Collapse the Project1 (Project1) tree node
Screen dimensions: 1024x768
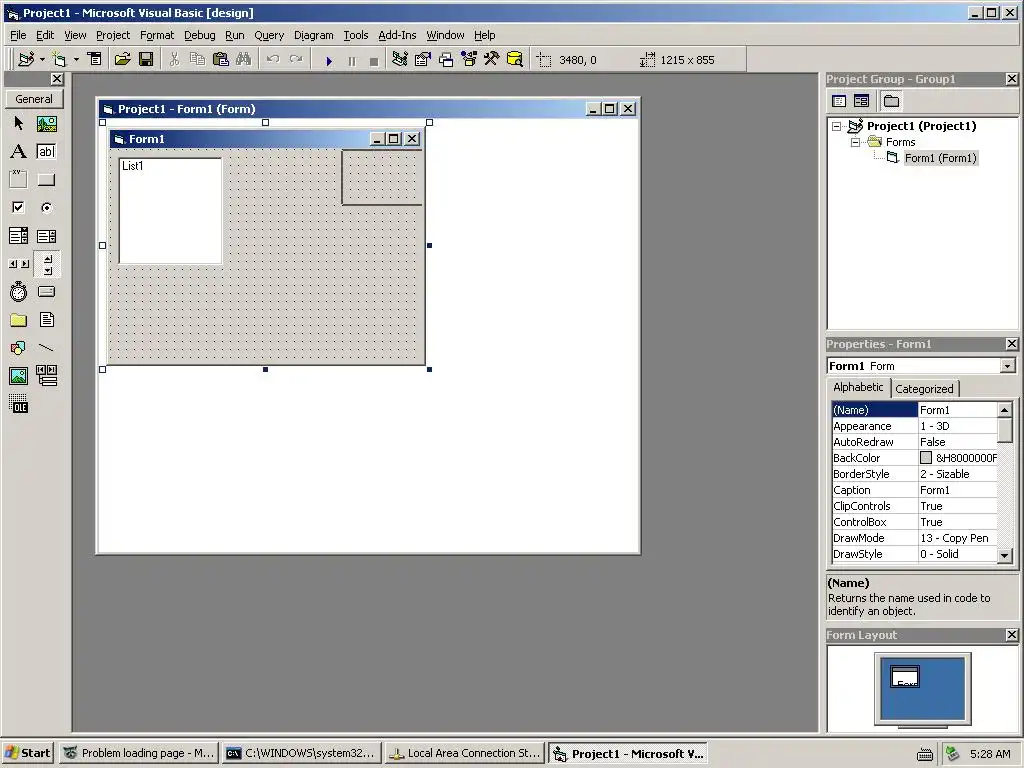point(837,126)
